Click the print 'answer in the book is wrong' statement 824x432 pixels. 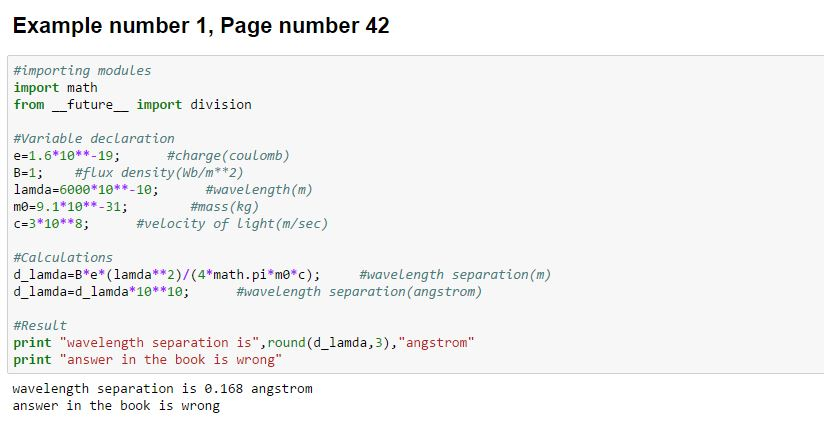tap(147, 359)
